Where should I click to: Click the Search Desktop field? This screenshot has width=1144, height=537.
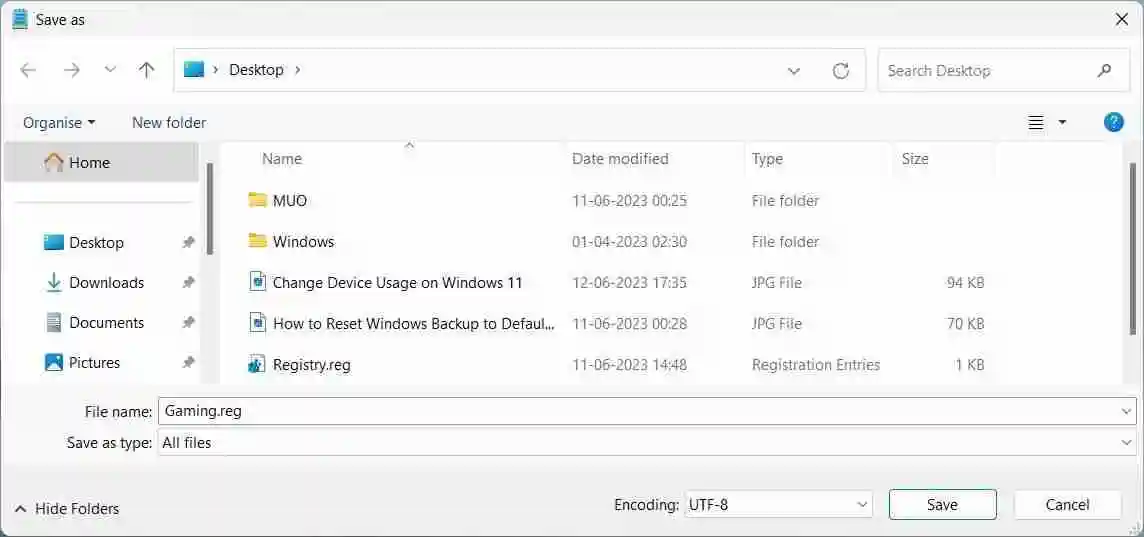point(1004,71)
